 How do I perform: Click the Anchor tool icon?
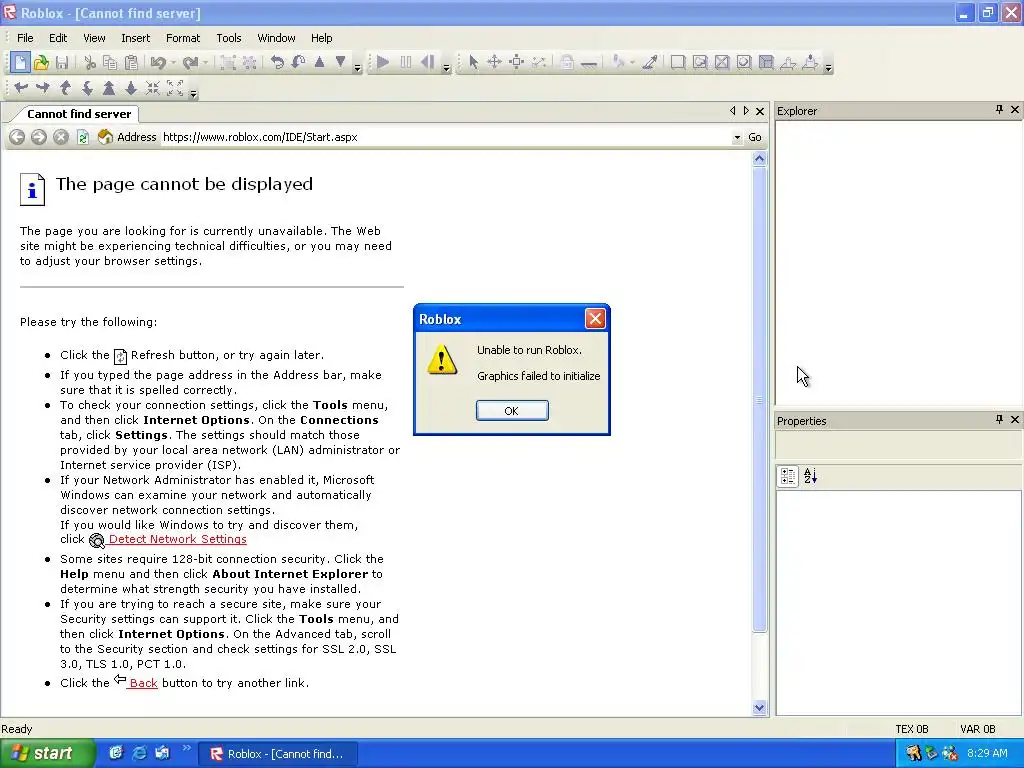588,63
